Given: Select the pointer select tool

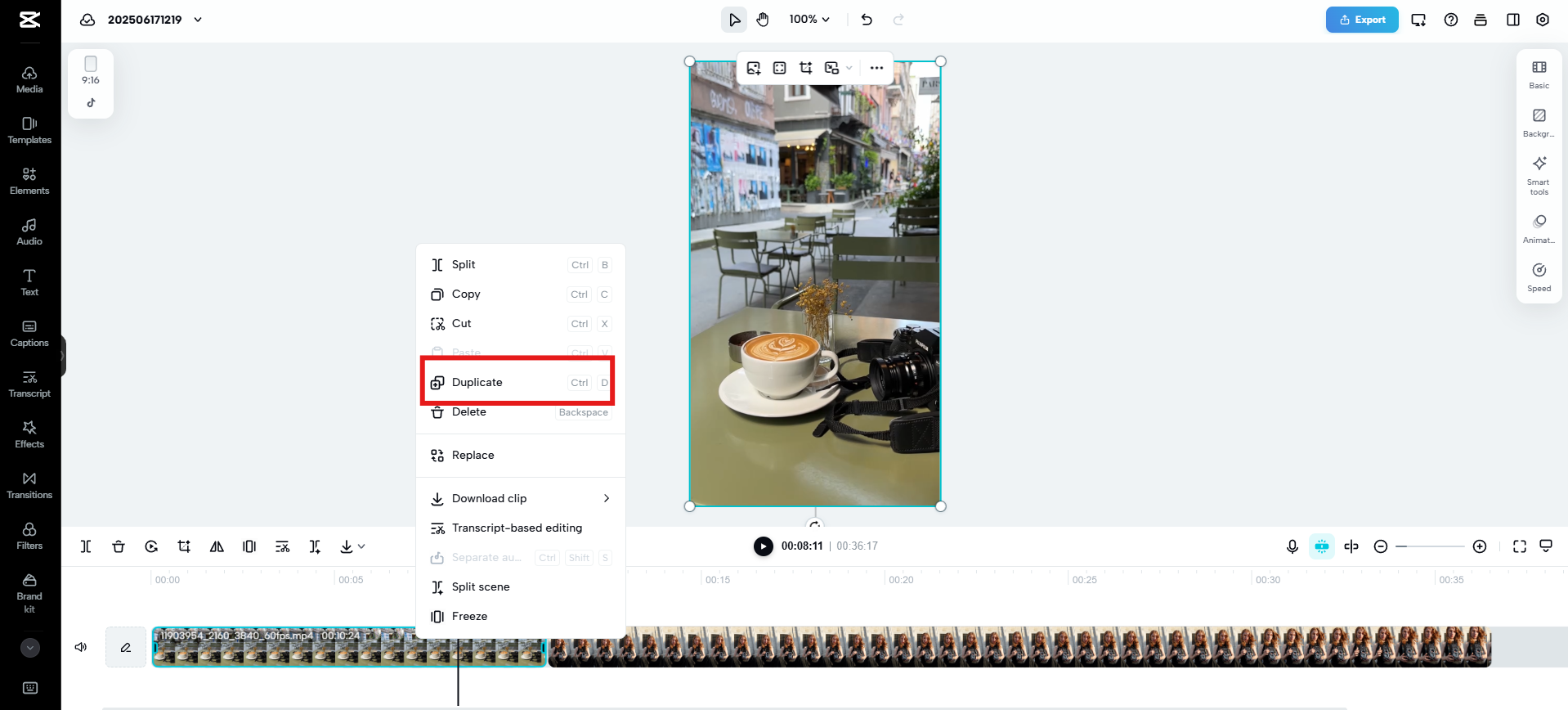Looking at the screenshot, I should tap(734, 20).
